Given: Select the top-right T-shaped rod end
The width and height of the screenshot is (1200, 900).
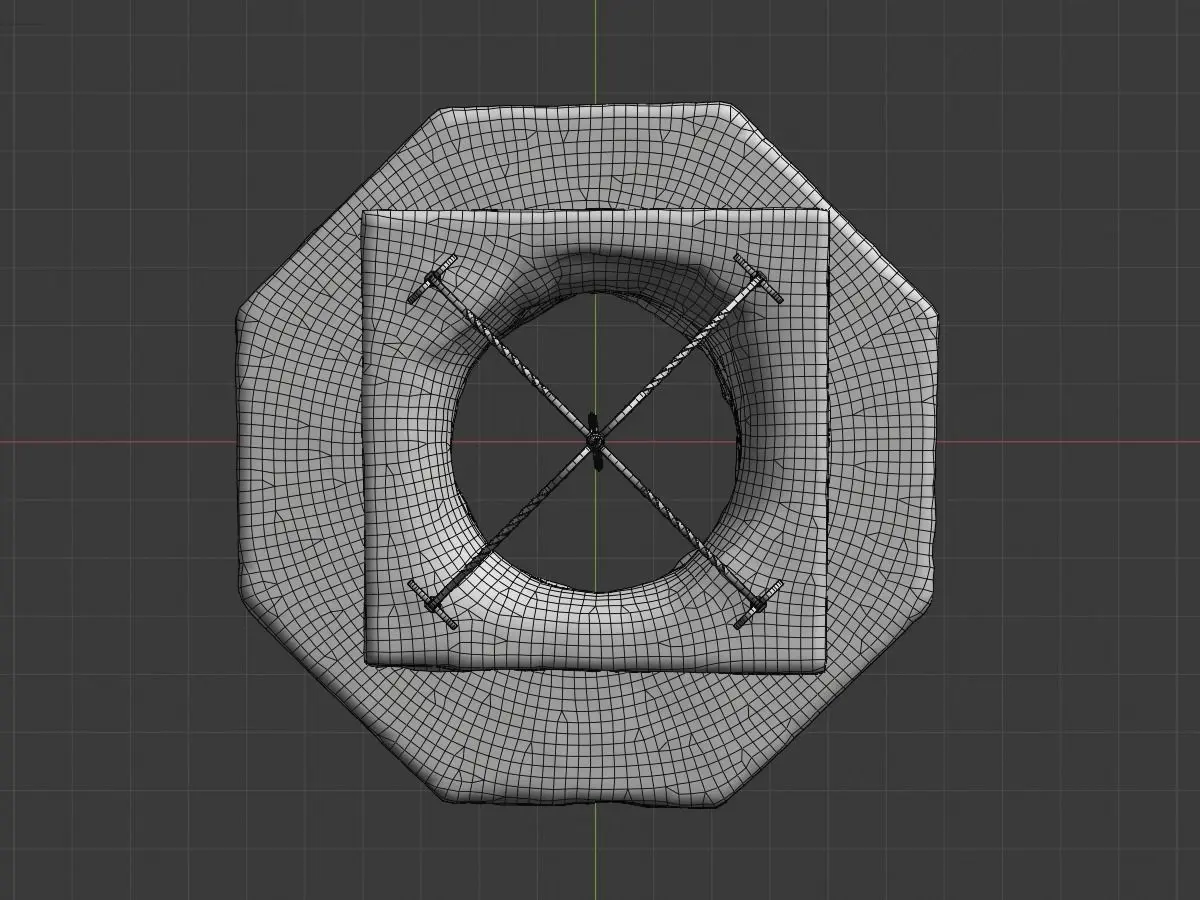Looking at the screenshot, I should 758,279.
